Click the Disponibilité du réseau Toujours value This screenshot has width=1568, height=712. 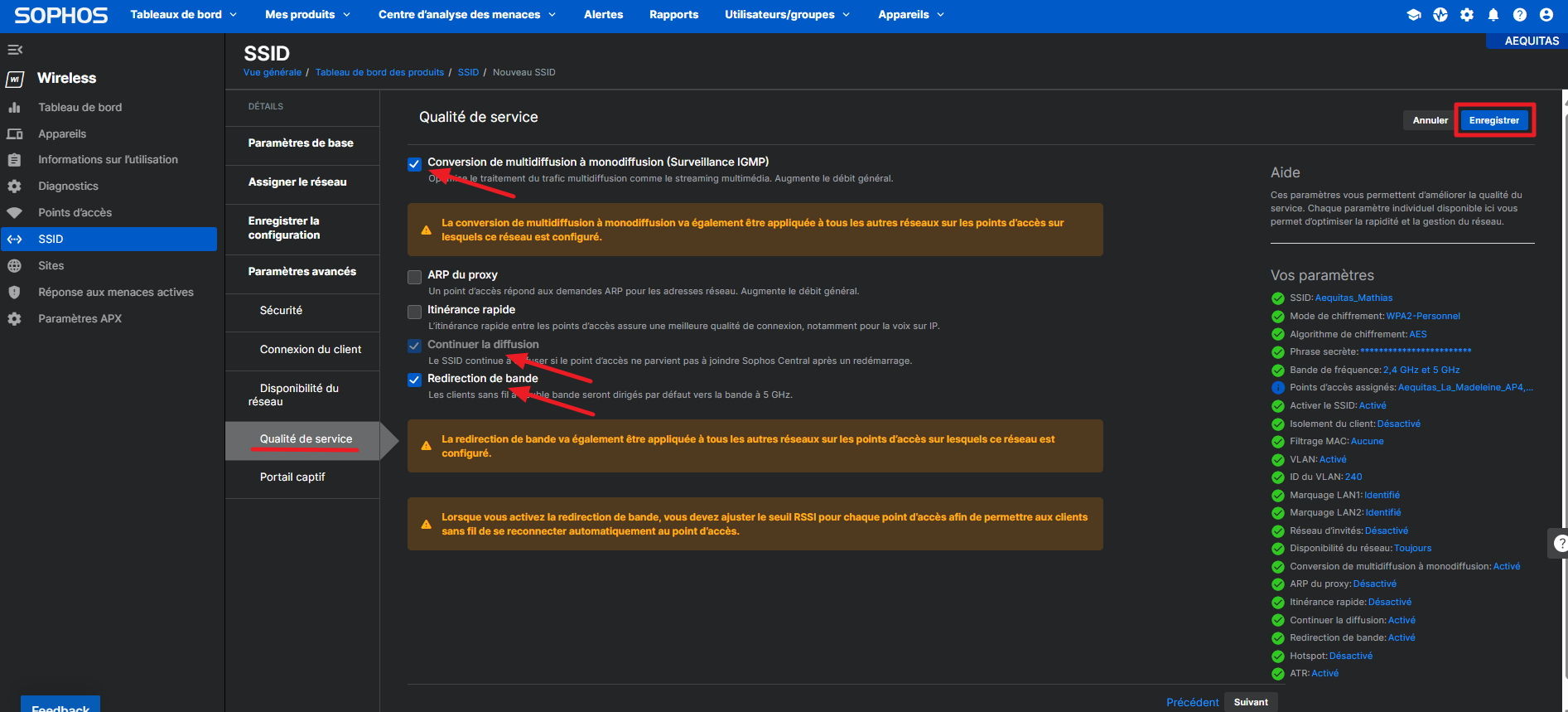click(x=1412, y=549)
